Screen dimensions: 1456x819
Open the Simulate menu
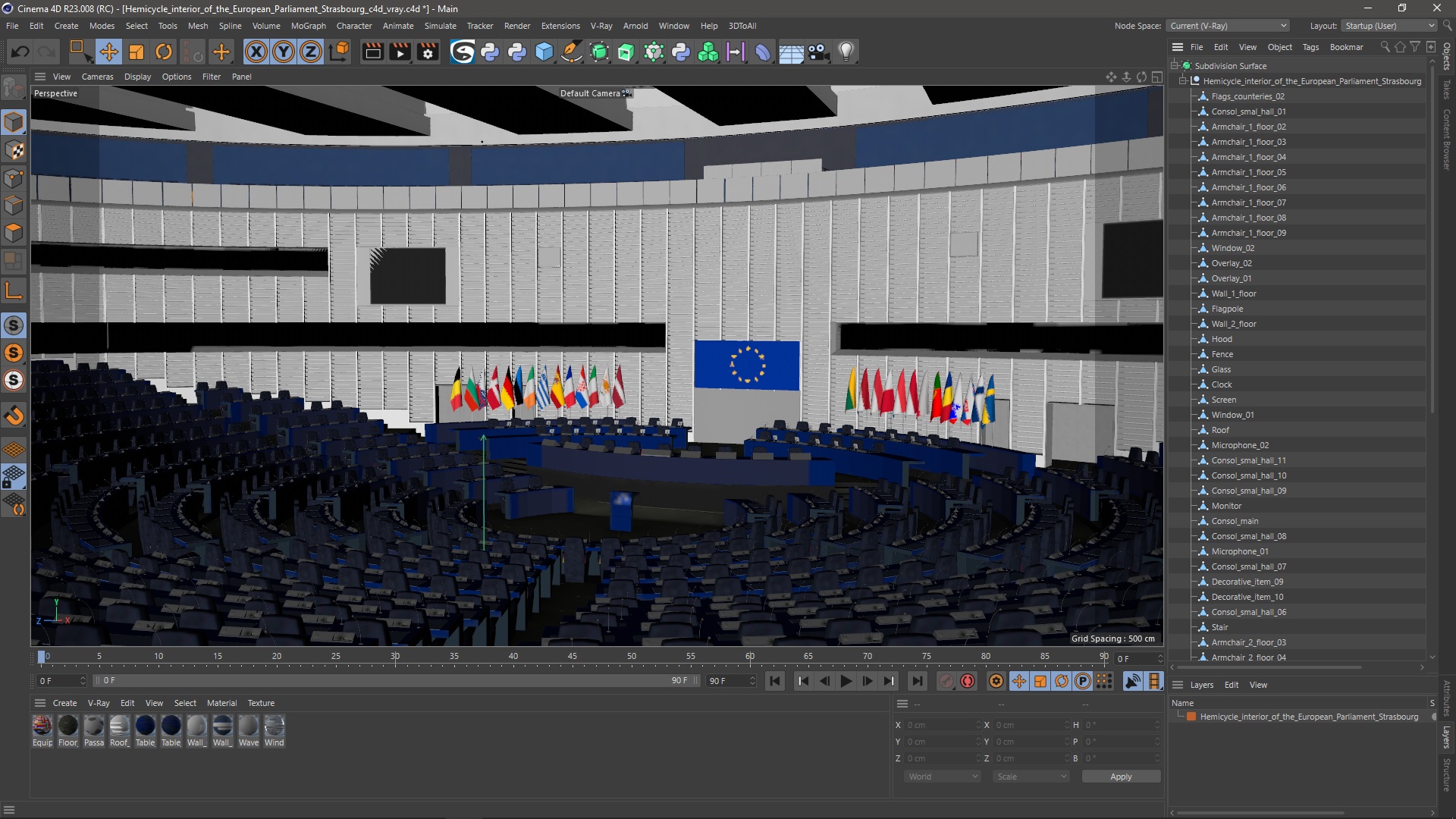pos(440,26)
